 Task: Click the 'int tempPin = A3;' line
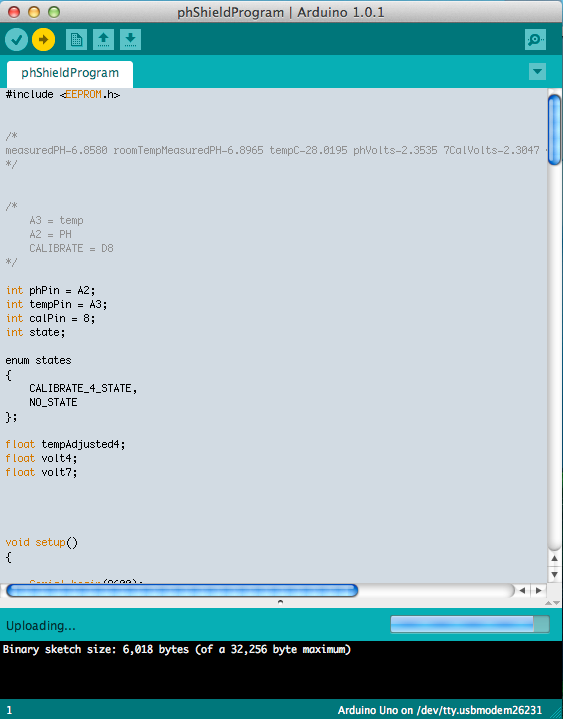(56, 304)
